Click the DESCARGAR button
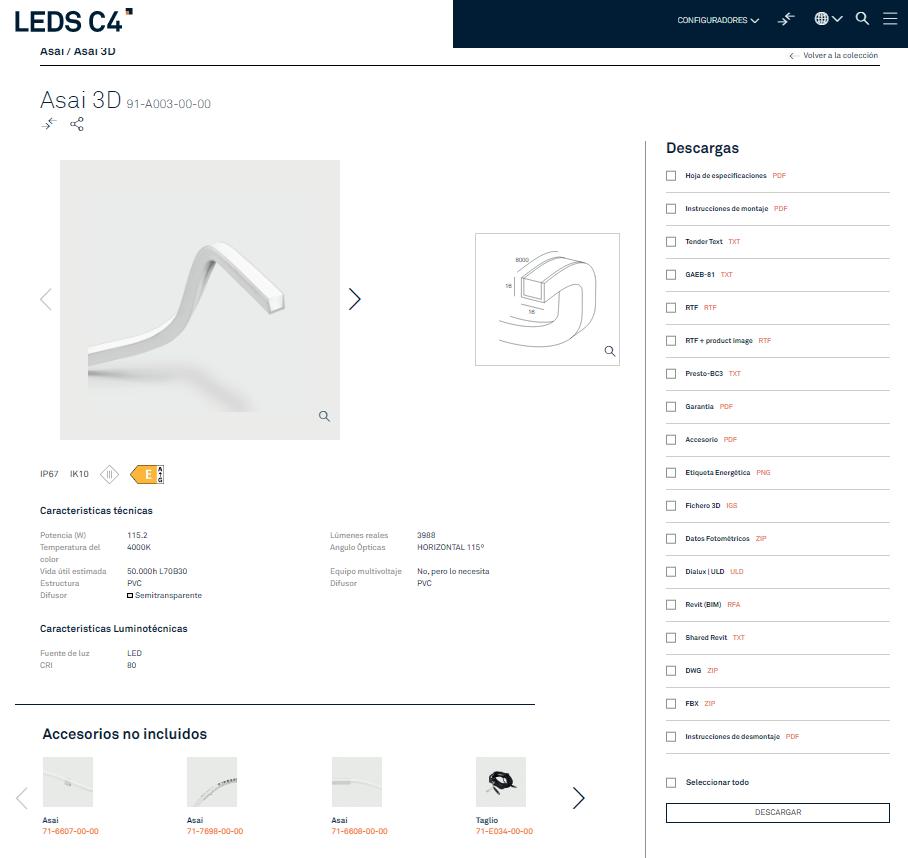Screen dimensions: 908x858 778,812
